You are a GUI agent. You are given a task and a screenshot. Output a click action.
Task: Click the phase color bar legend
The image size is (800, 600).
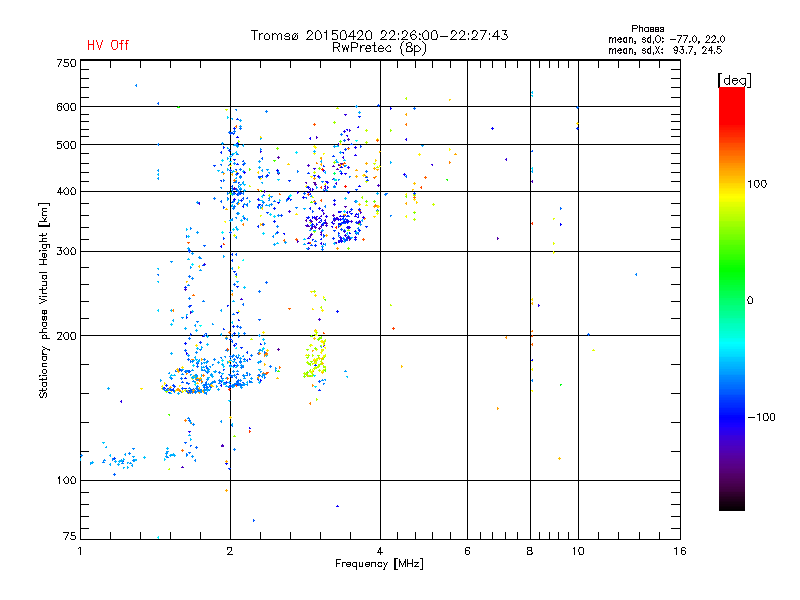732,298
